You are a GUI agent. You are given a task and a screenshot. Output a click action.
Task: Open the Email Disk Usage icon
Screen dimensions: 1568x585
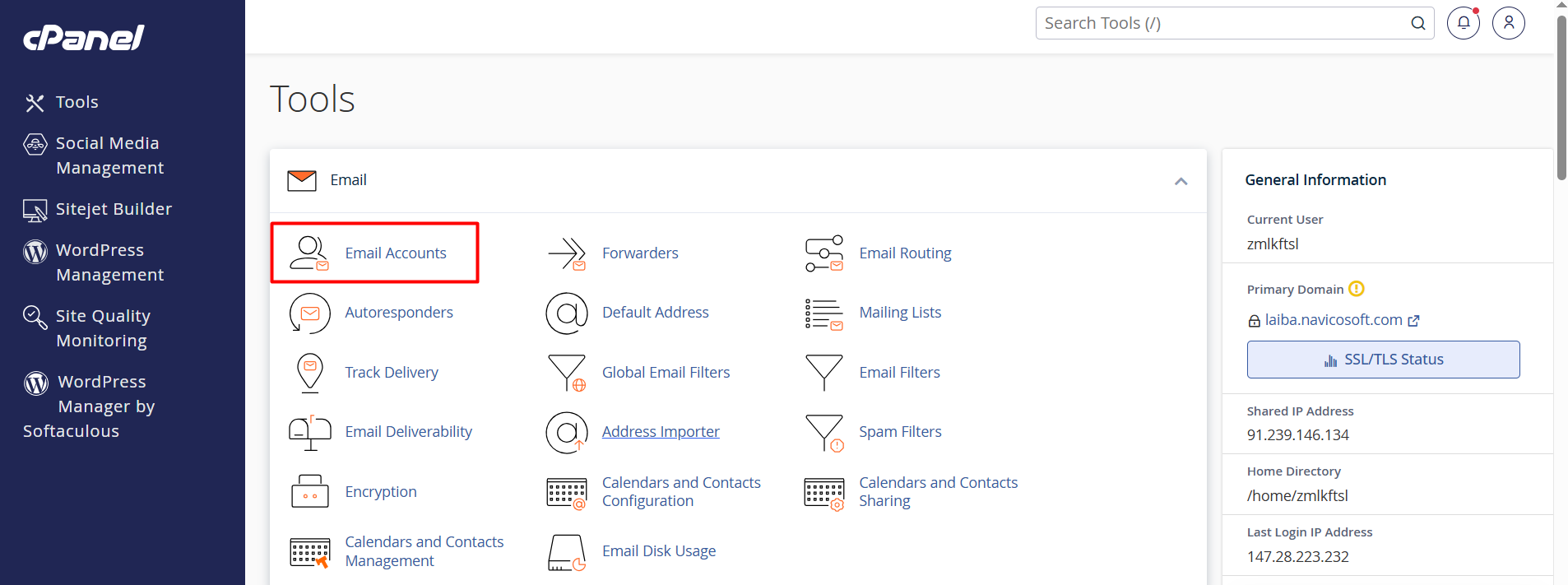567,552
